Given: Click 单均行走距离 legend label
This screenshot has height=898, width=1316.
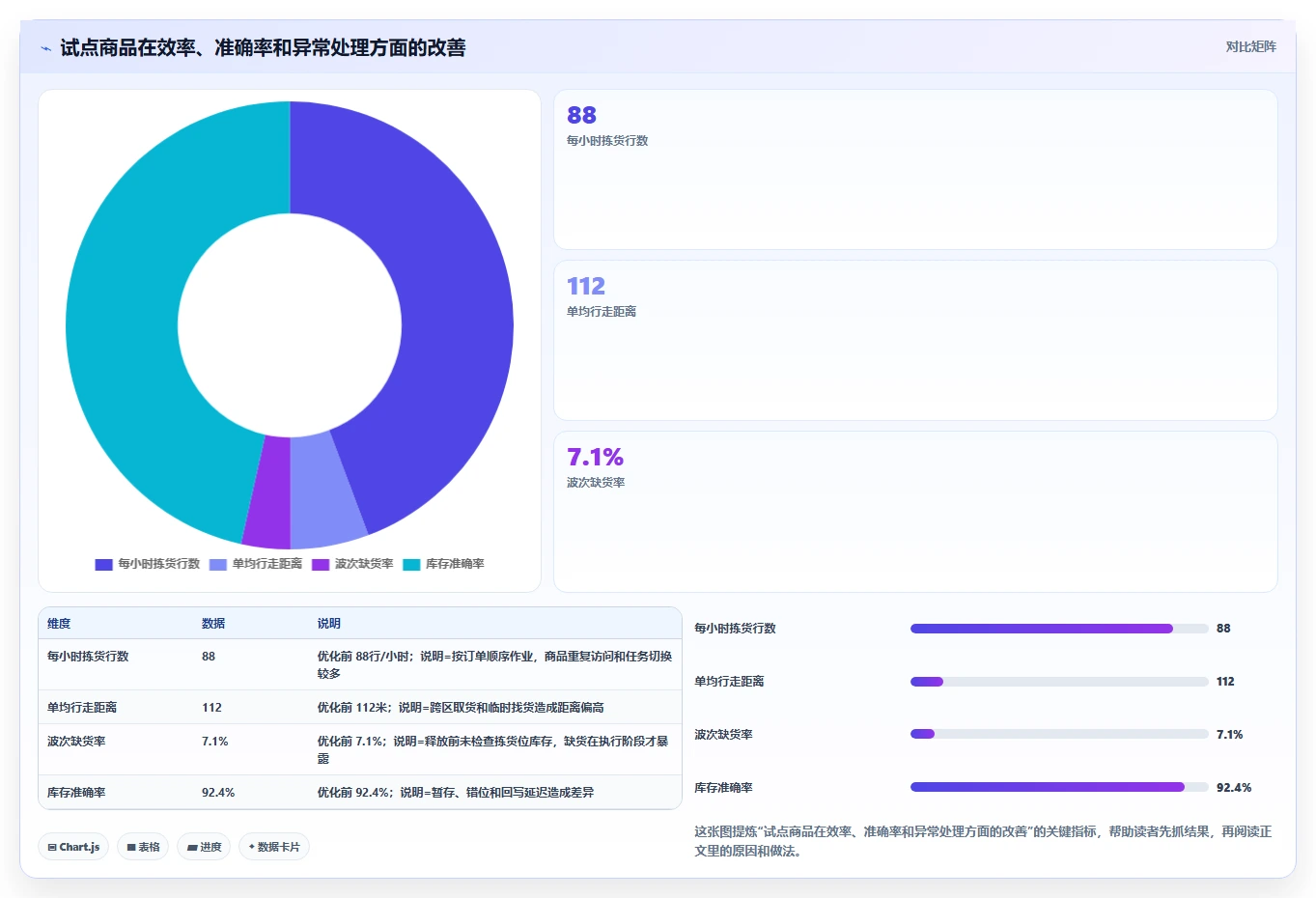Looking at the screenshot, I should (x=266, y=564).
